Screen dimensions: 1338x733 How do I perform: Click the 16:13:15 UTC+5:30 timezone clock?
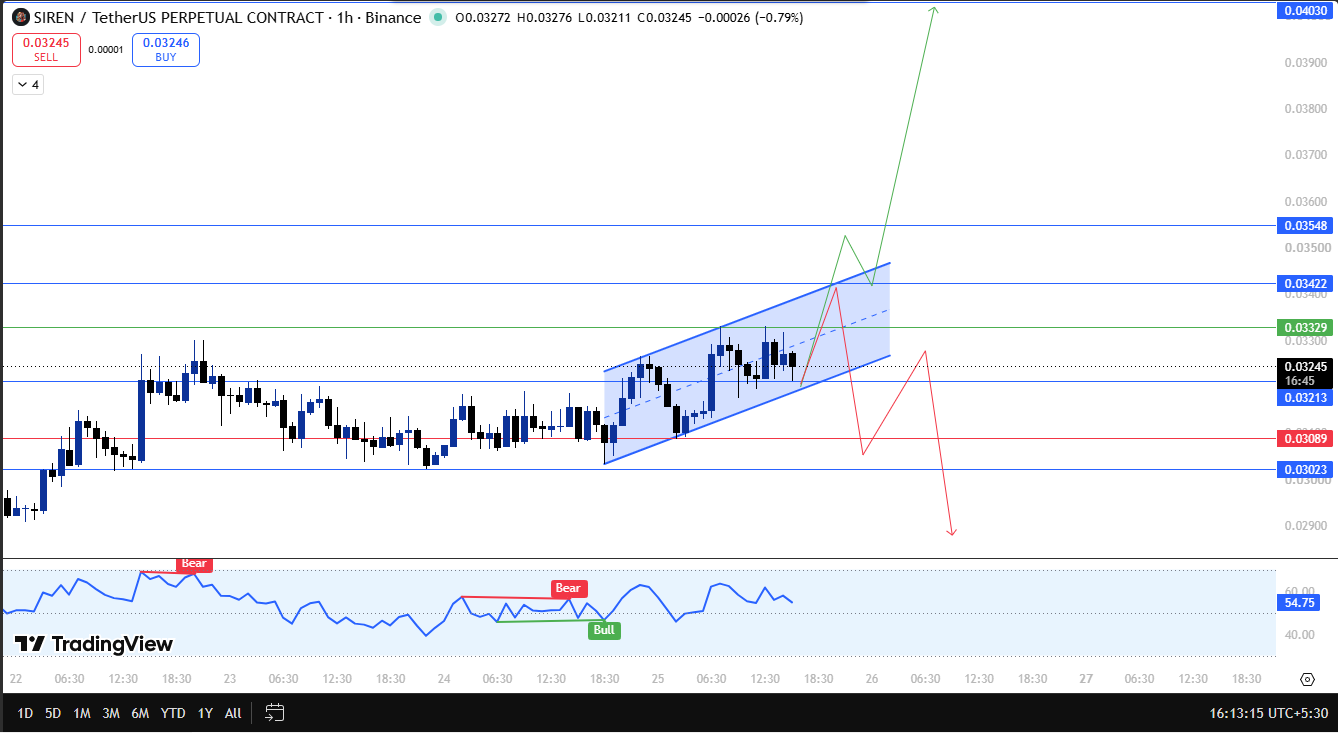tap(1269, 713)
